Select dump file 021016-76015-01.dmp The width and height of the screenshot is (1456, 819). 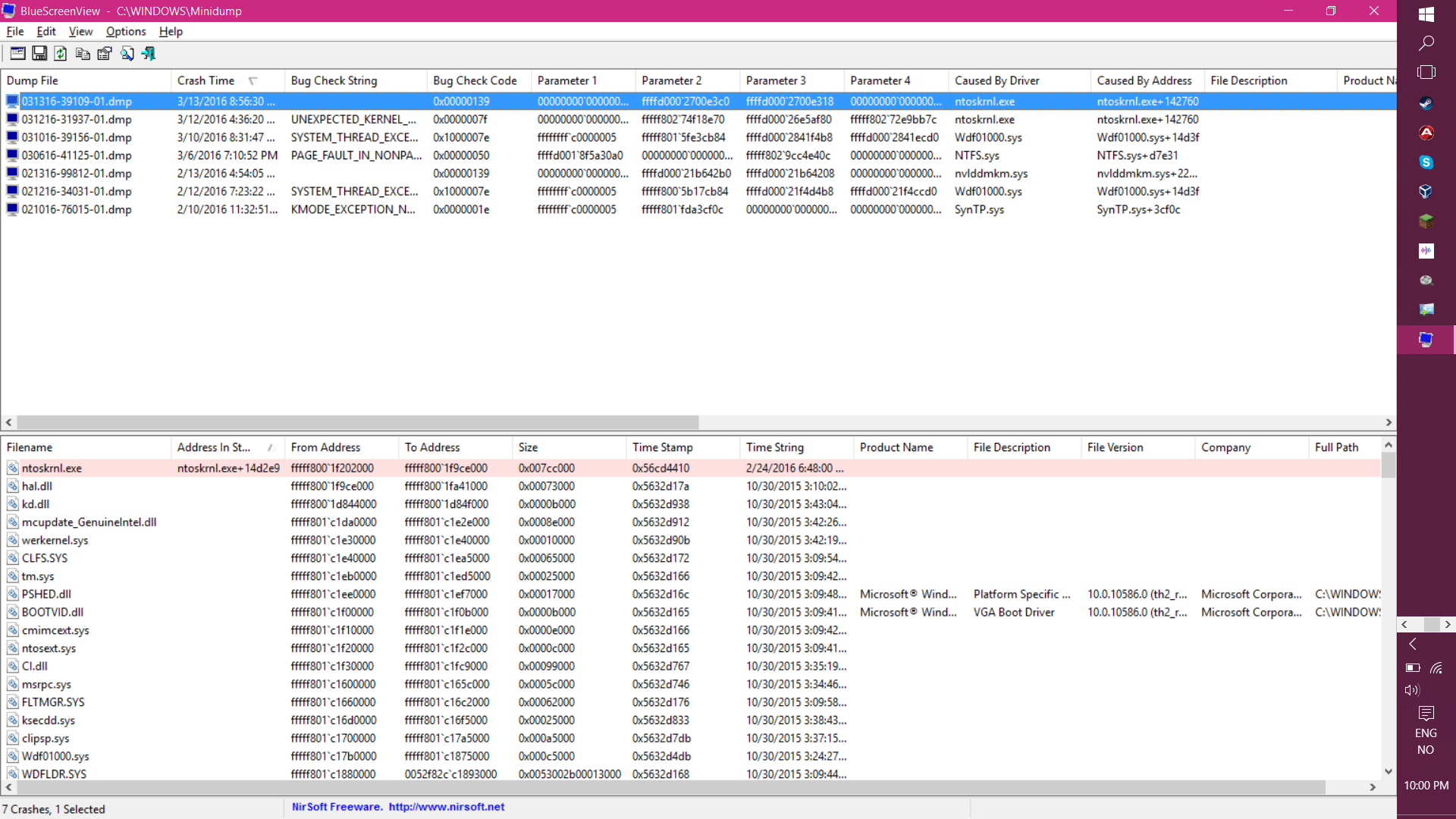pos(77,210)
